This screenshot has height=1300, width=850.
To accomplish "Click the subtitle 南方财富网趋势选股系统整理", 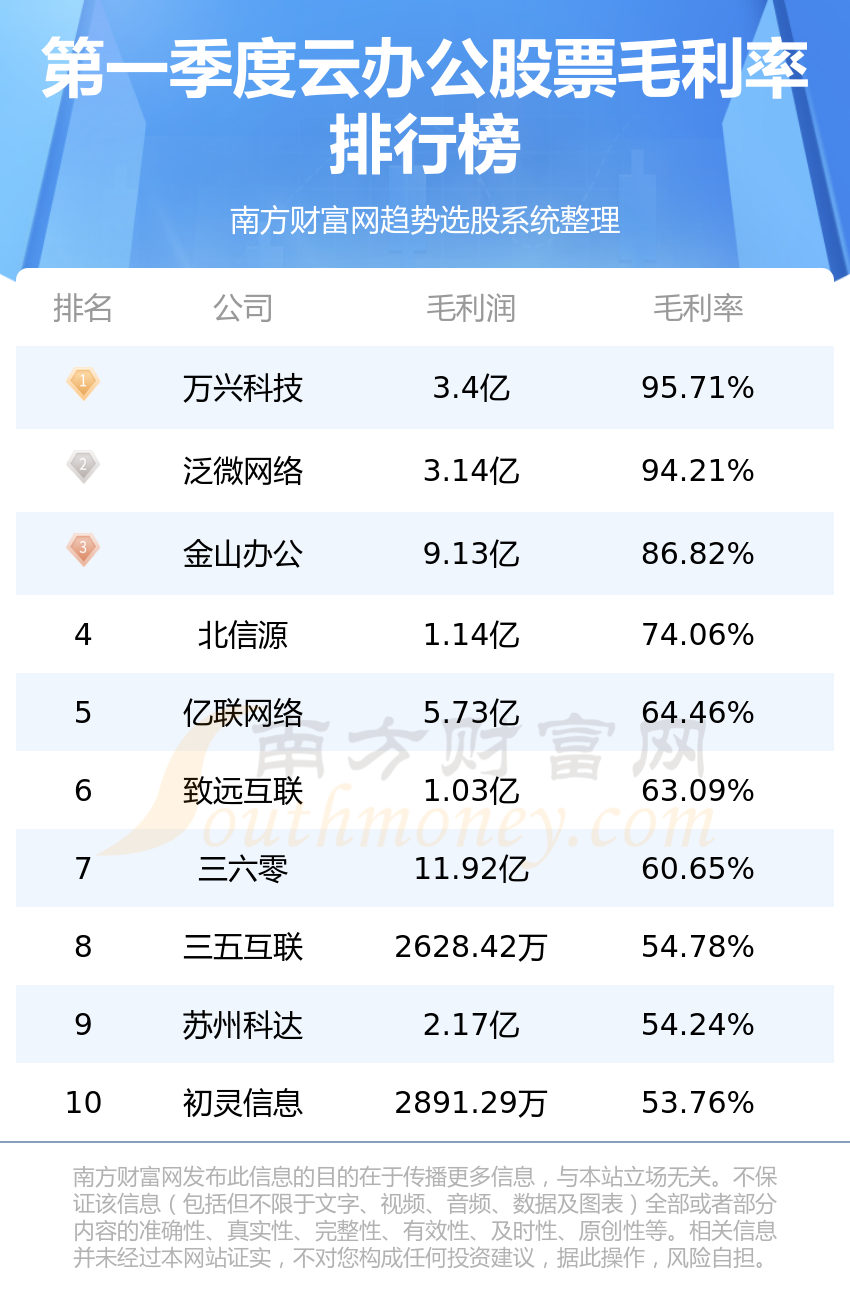I will tap(425, 220).
